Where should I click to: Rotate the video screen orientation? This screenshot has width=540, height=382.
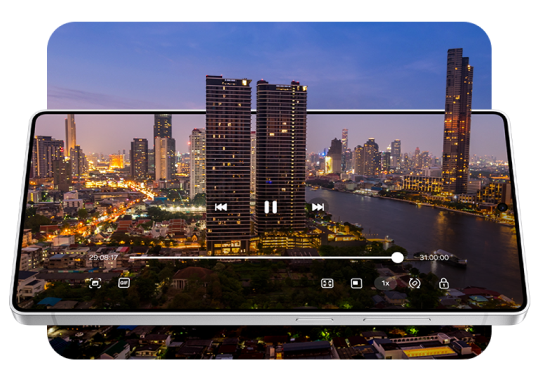tap(415, 283)
